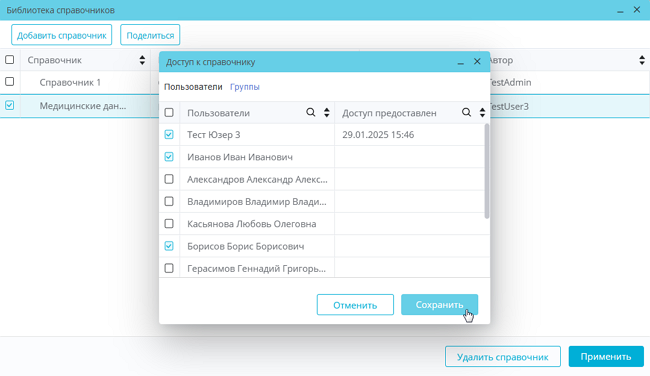Sort the Доступ предоставлен column
650x376 pixels.
[x=482, y=112]
